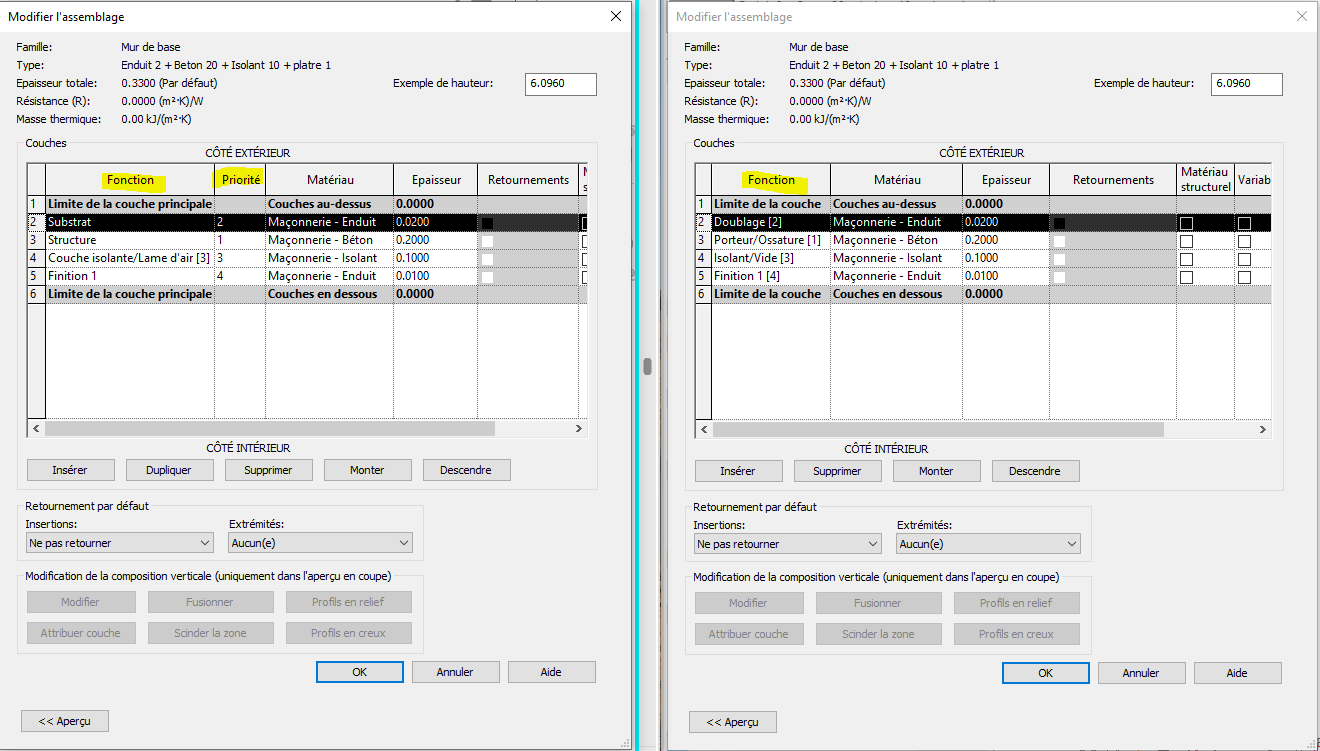Check Matériau structurel for the Doublage [2] row
The image size is (1320, 751).
pos(1186,223)
